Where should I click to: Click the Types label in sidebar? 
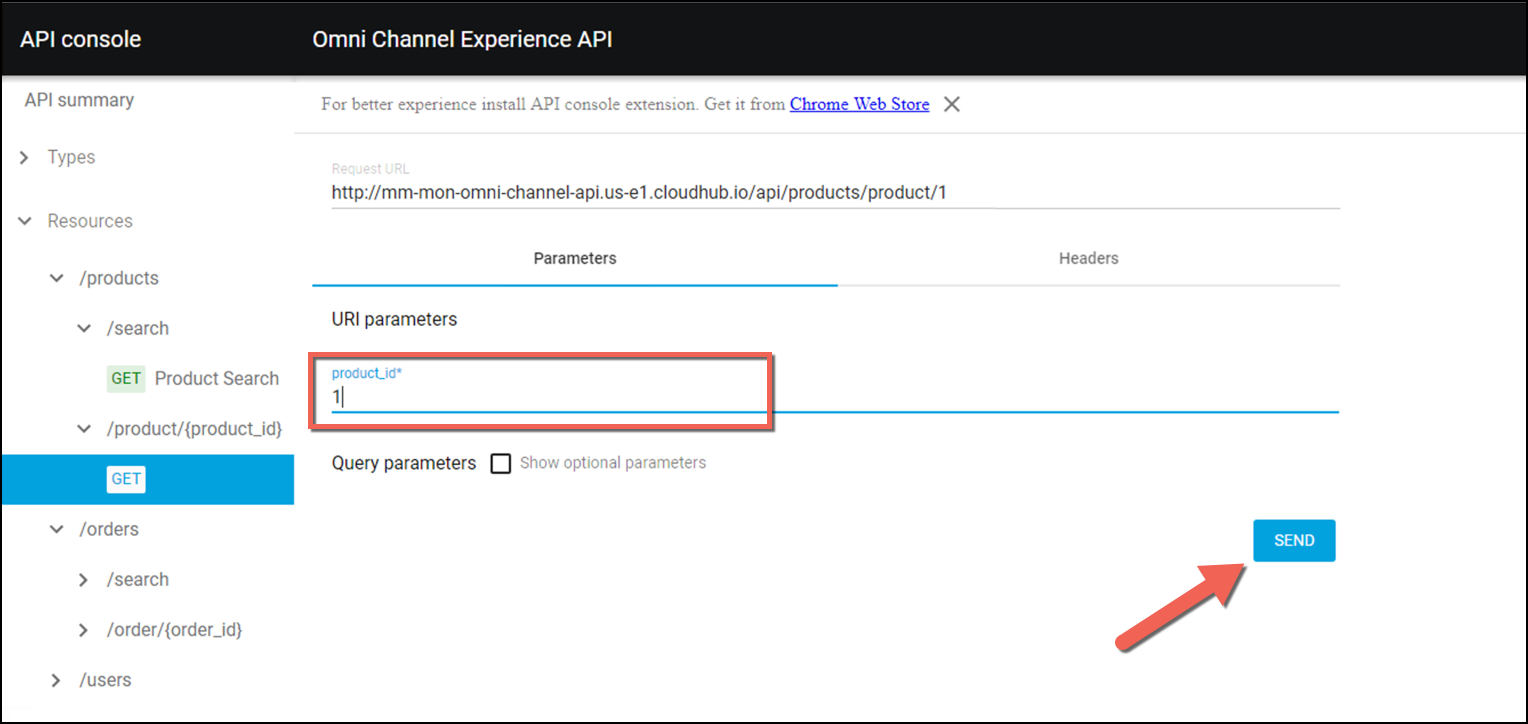[x=71, y=158]
